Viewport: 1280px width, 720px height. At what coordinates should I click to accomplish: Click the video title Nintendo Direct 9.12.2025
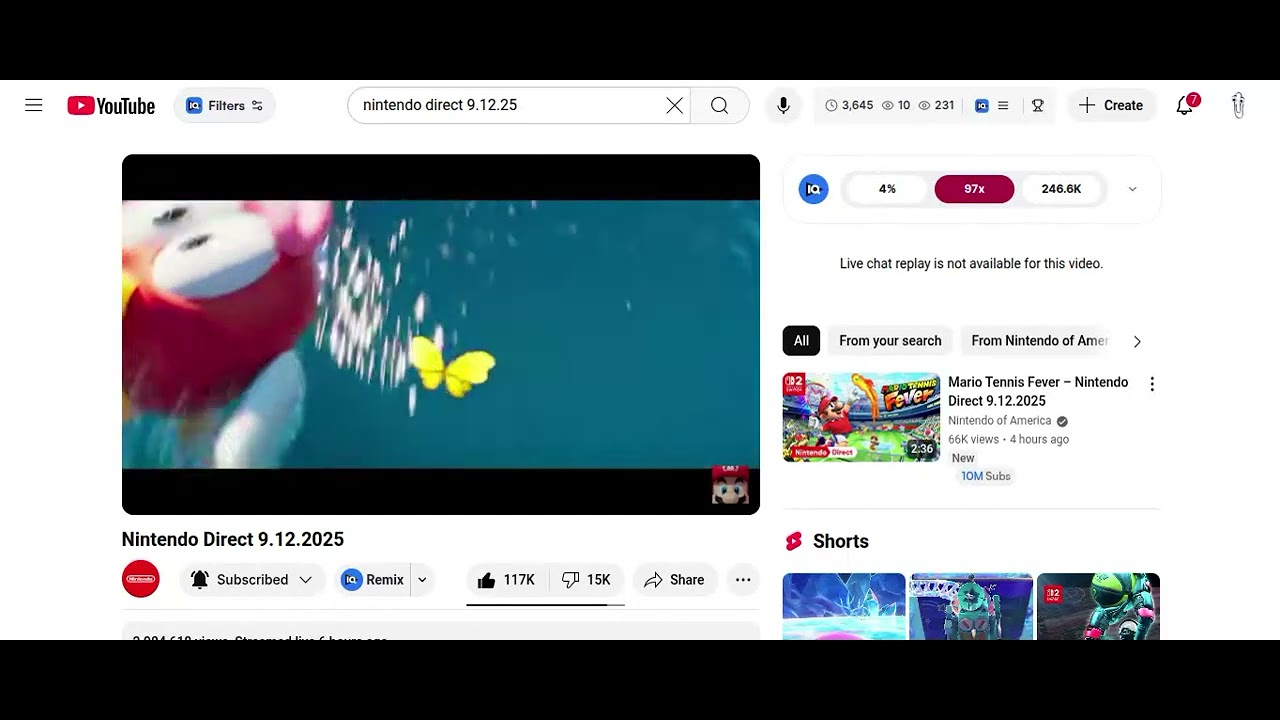pyautogui.click(x=233, y=539)
